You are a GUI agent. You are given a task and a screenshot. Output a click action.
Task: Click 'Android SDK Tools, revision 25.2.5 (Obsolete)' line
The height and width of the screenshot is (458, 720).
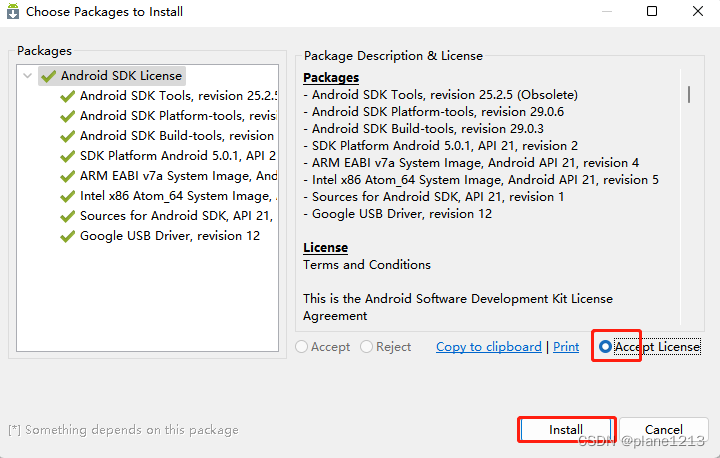[x=440, y=95]
